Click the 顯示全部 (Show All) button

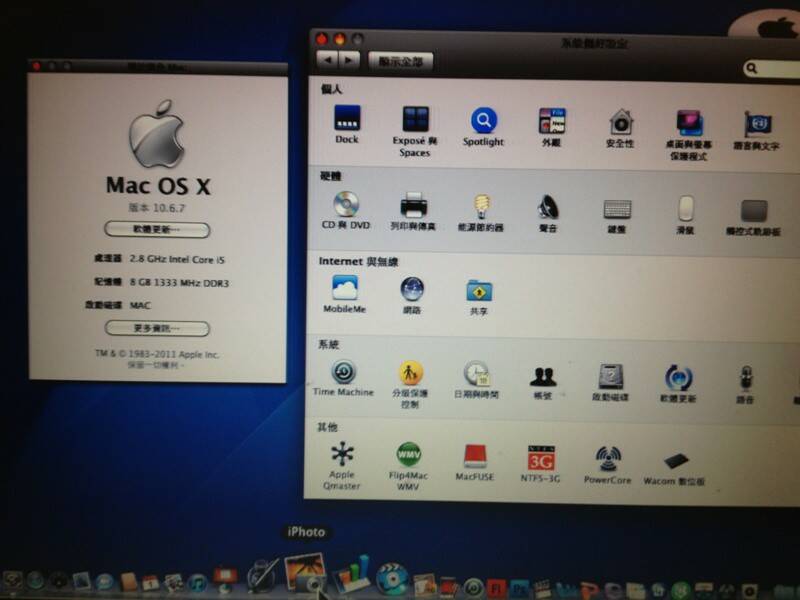(401, 62)
